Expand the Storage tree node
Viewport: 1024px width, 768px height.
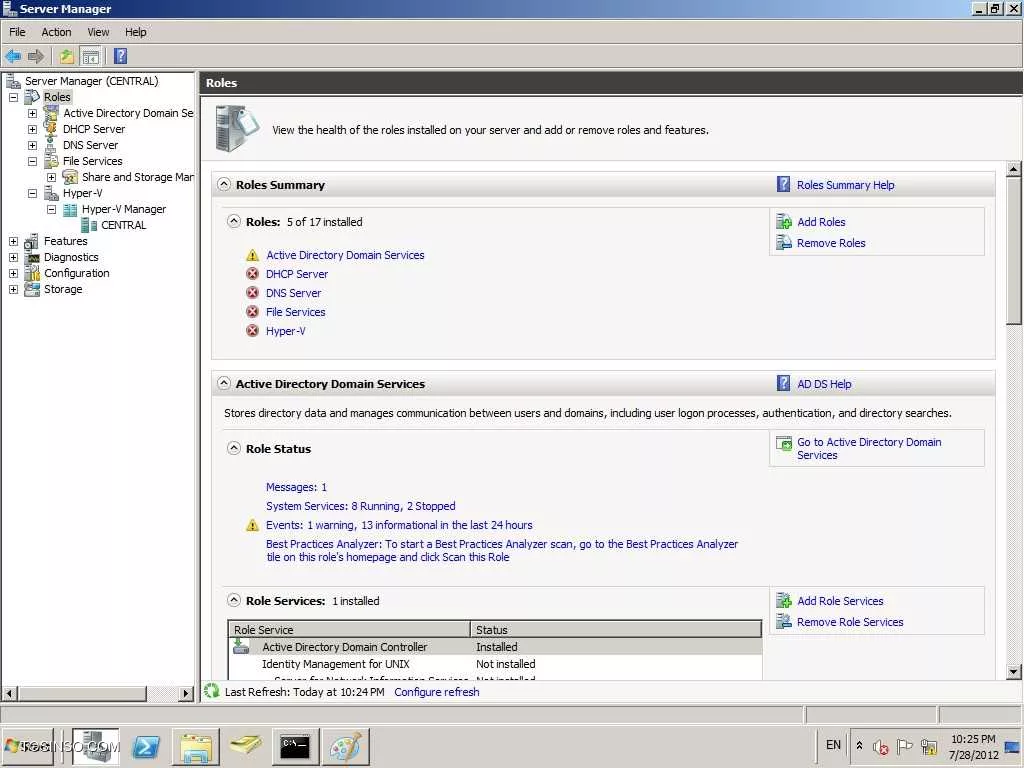tap(13, 289)
